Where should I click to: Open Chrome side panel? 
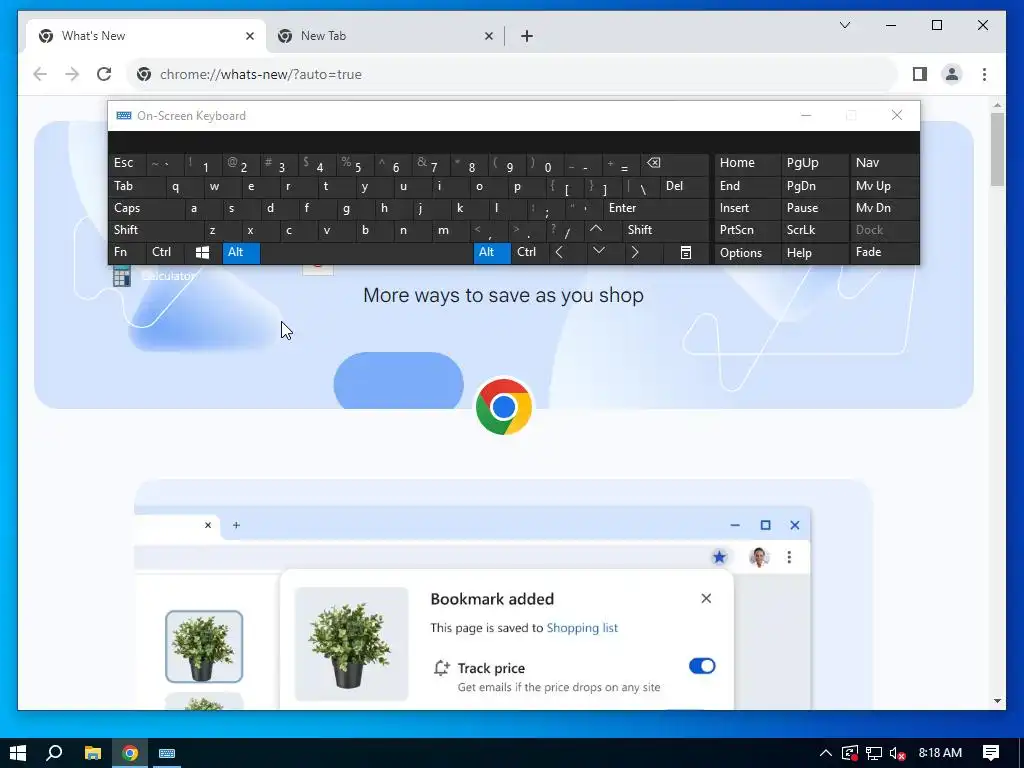920,74
